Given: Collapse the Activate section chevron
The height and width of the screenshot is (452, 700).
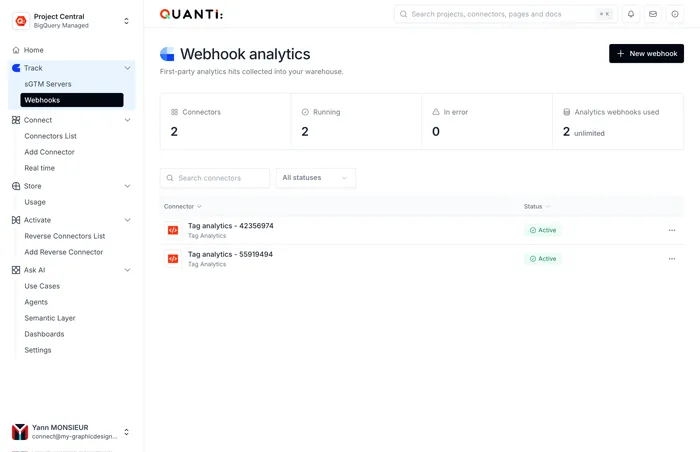Looking at the screenshot, I should coord(127,220).
